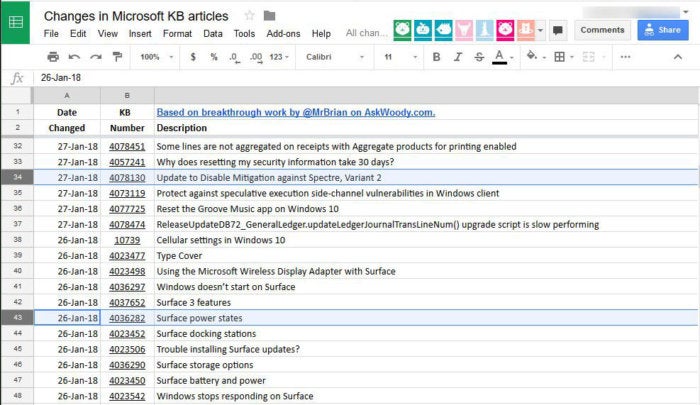Open the Help menu

point(321,33)
